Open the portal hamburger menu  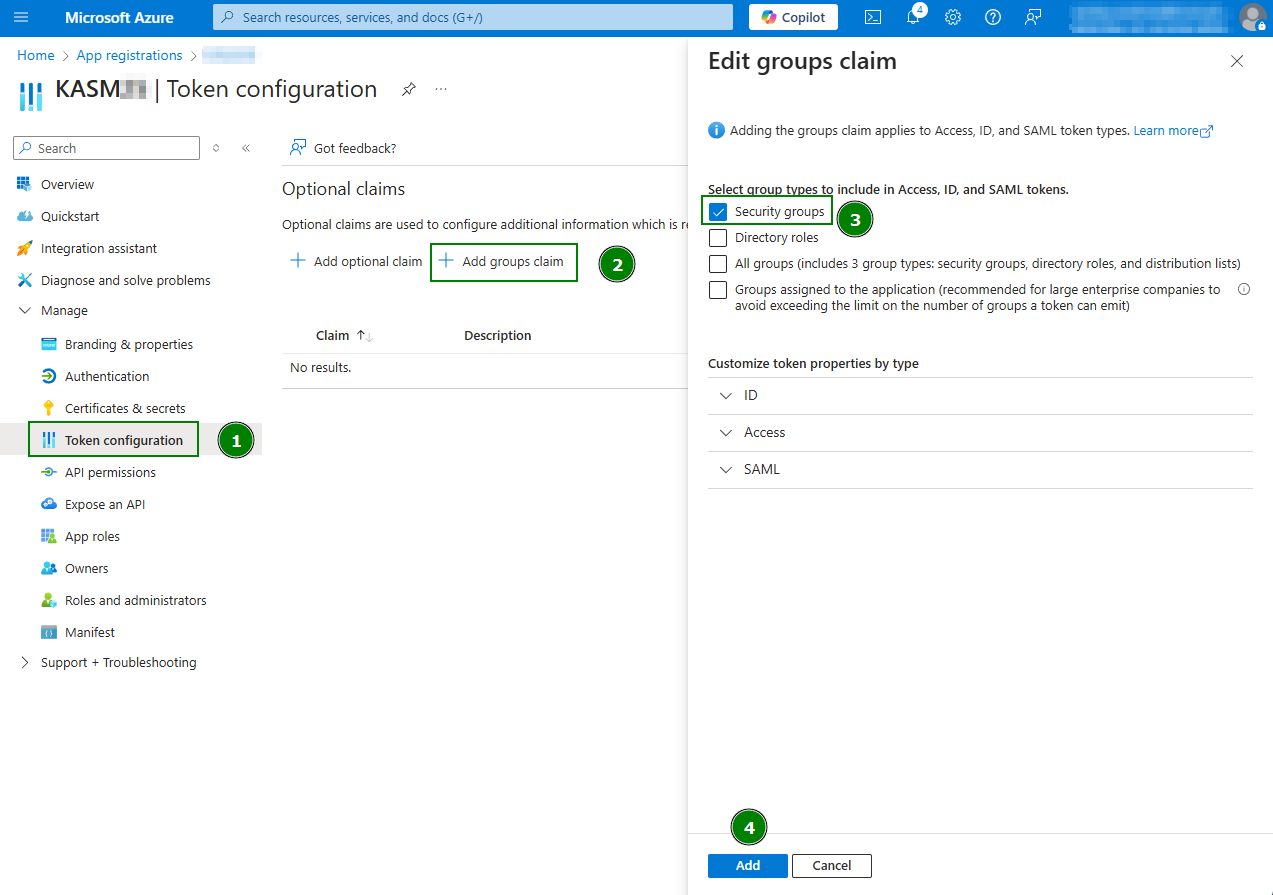[x=20, y=17]
